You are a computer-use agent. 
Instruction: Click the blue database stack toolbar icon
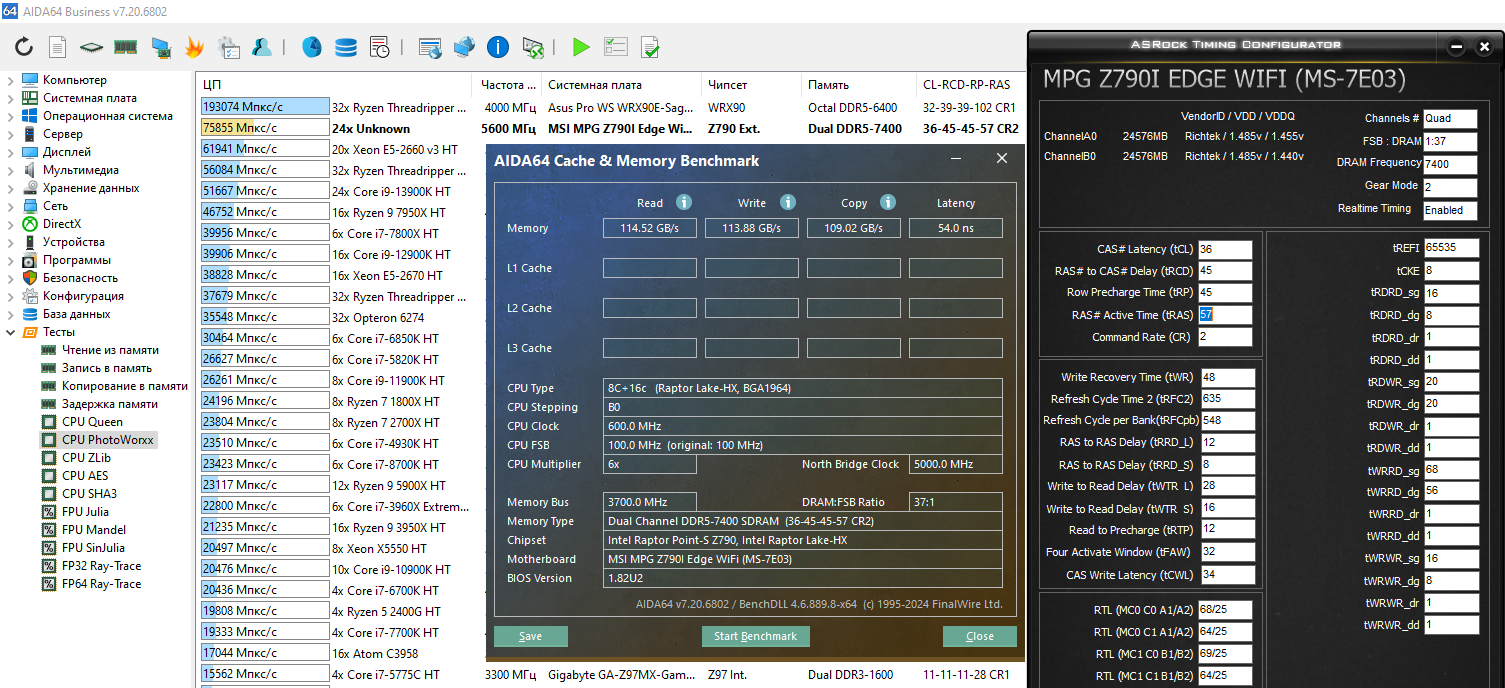(x=346, y=47)
